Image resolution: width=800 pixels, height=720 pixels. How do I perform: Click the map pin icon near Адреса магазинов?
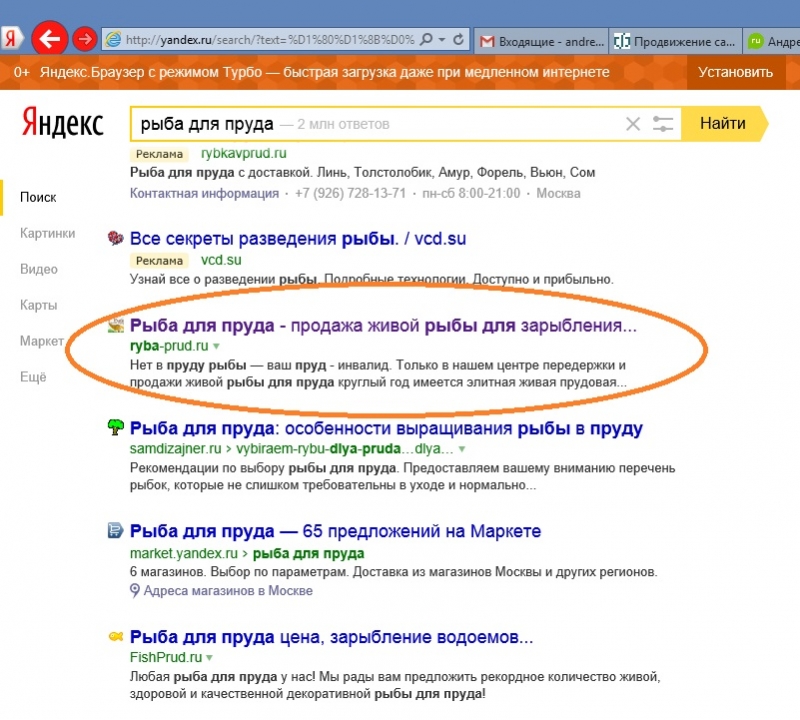coord(135,591)
